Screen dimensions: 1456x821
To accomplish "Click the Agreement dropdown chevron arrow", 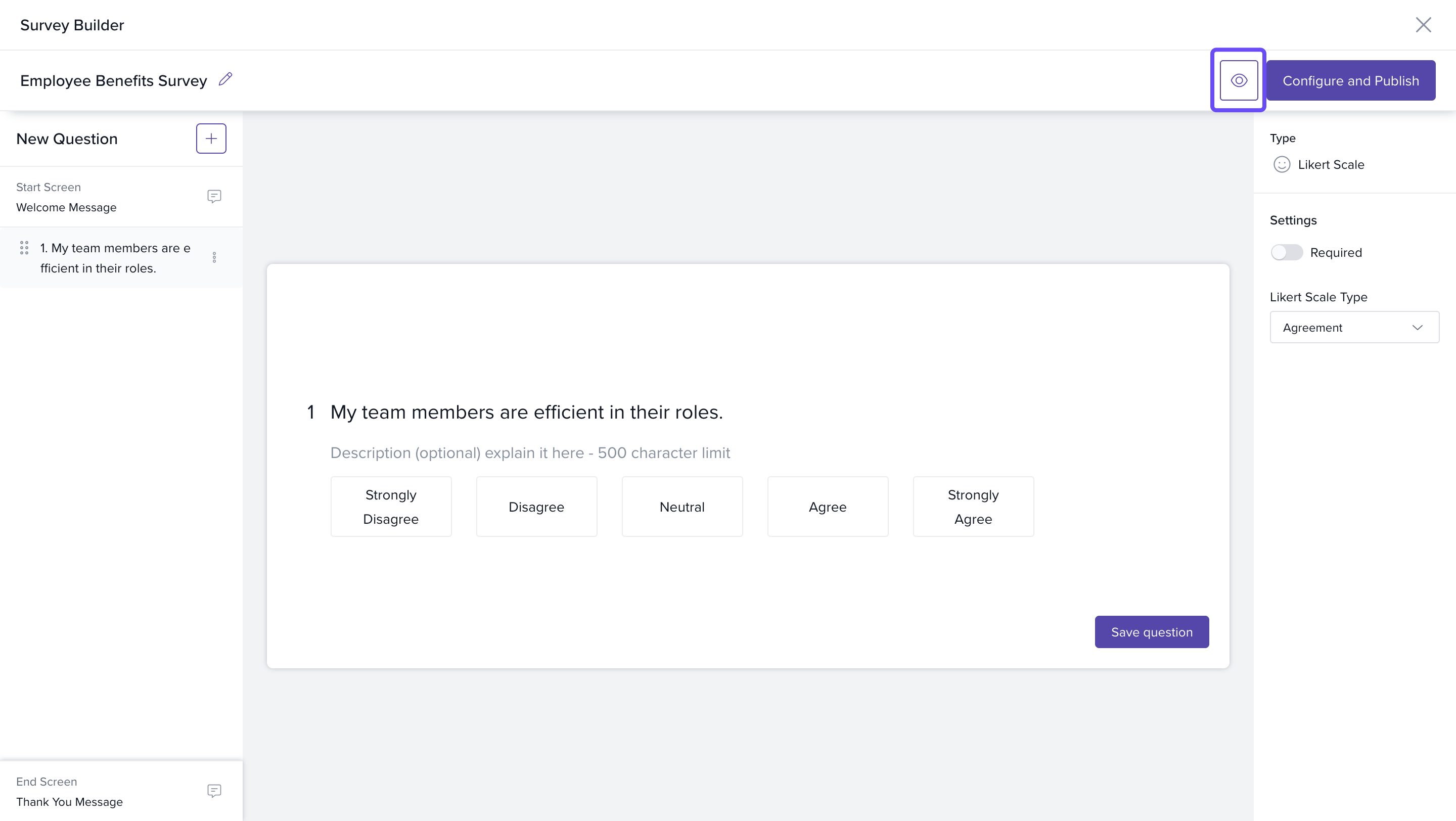I will tap(1417, 327).
